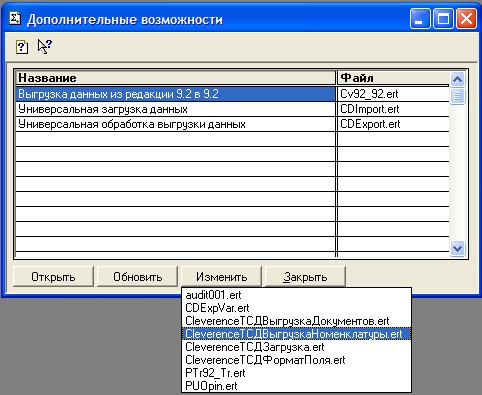Close the Дополнительные возможности window
The image size is (482, 395).
466,19
